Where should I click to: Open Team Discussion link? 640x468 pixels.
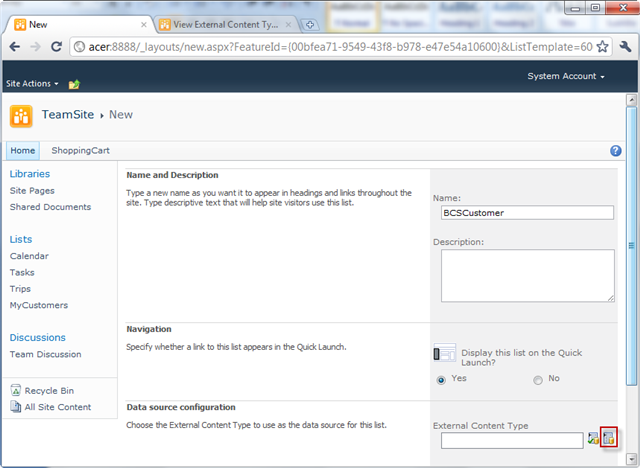tap(46, 354)
